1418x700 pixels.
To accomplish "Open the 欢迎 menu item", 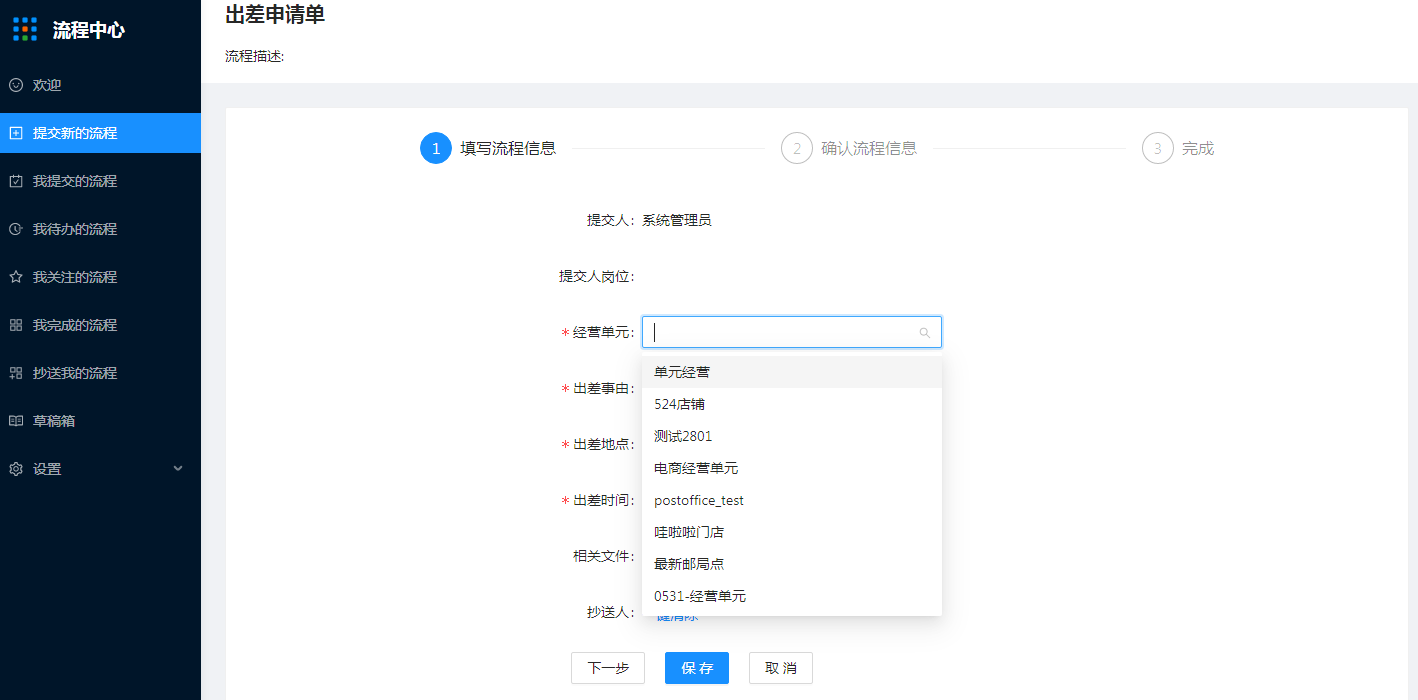I will pos(100,85).
